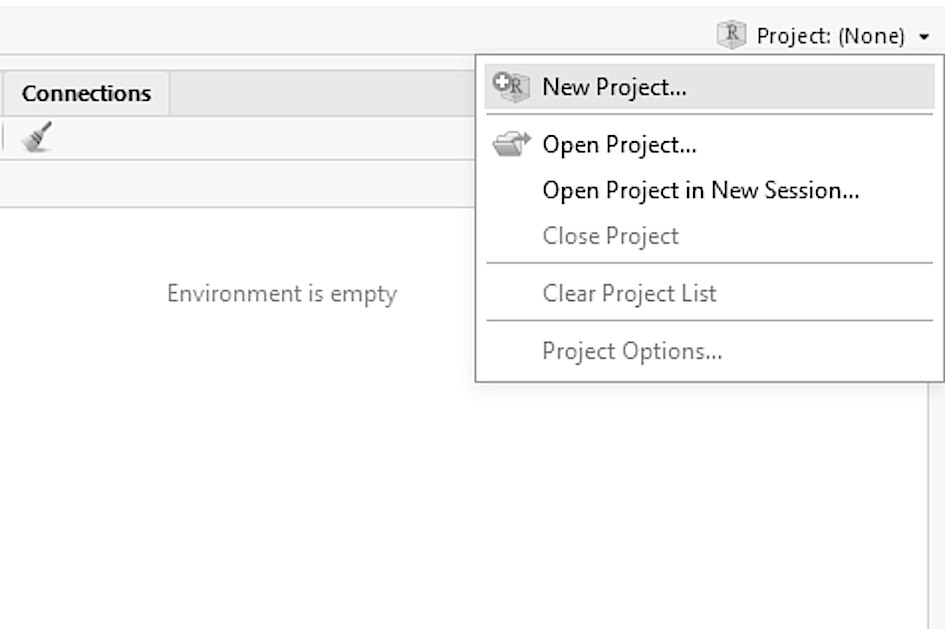
Task: Select the Close Project menu item
Action: click(610, 236)
